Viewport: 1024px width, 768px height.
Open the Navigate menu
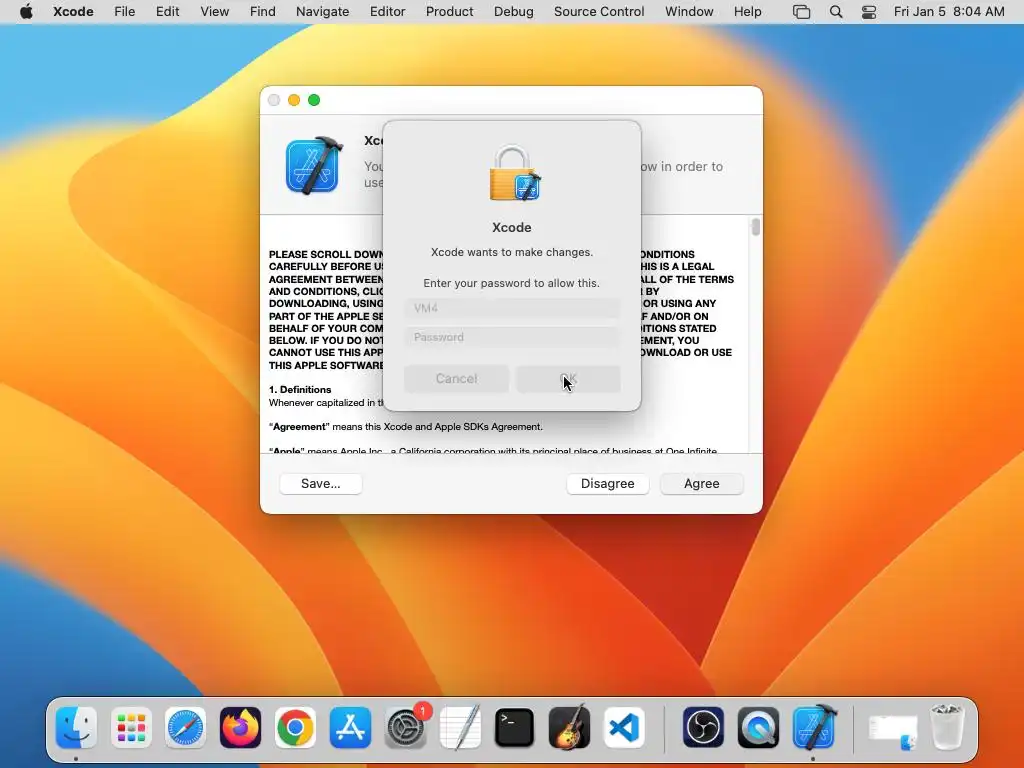point(323,12)
